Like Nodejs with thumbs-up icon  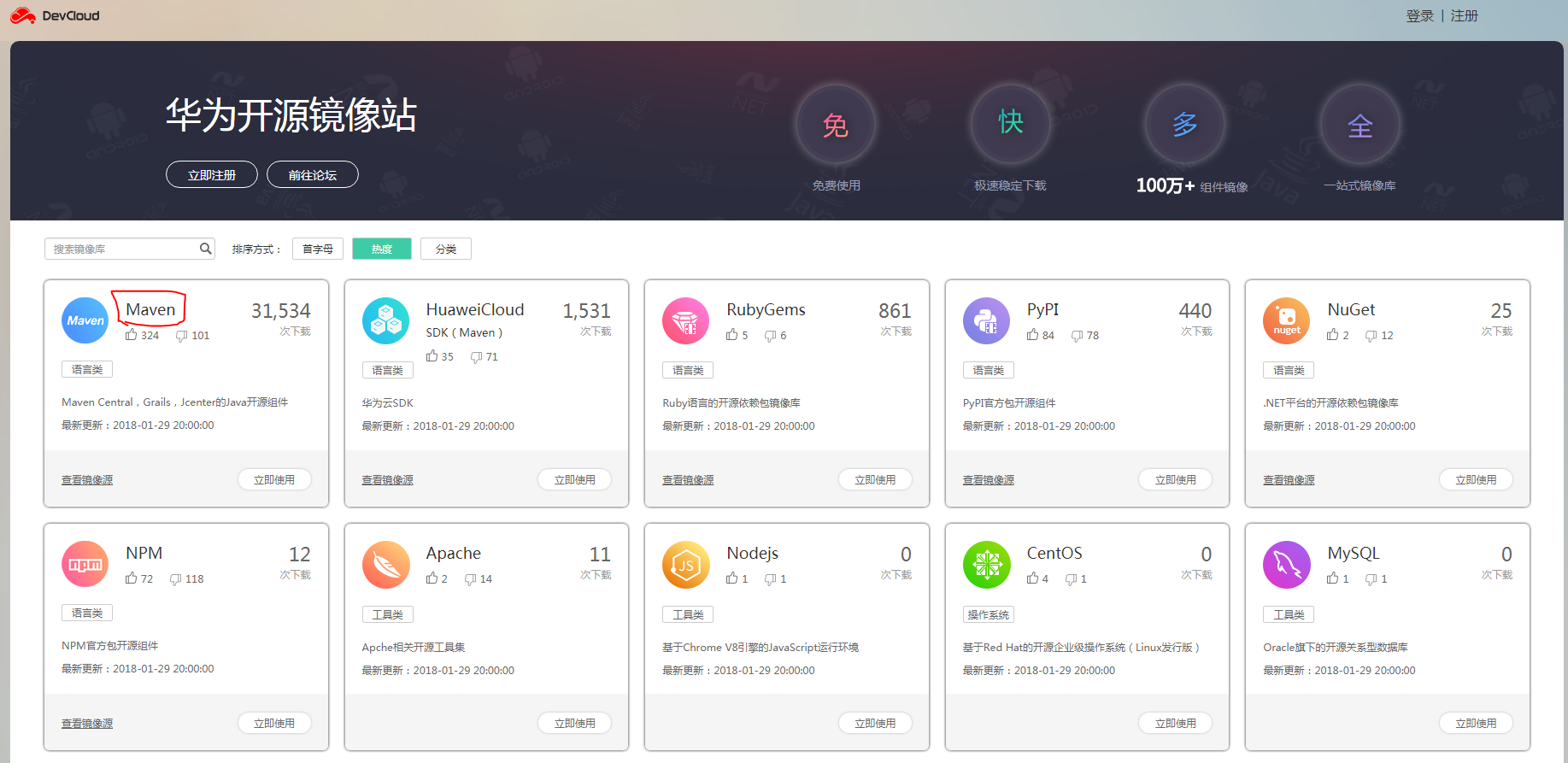[x=731, y=578]
